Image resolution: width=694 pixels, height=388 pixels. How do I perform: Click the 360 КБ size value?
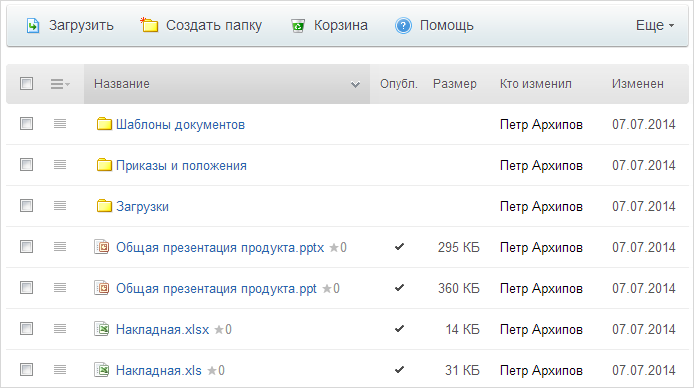coord(459,288)
